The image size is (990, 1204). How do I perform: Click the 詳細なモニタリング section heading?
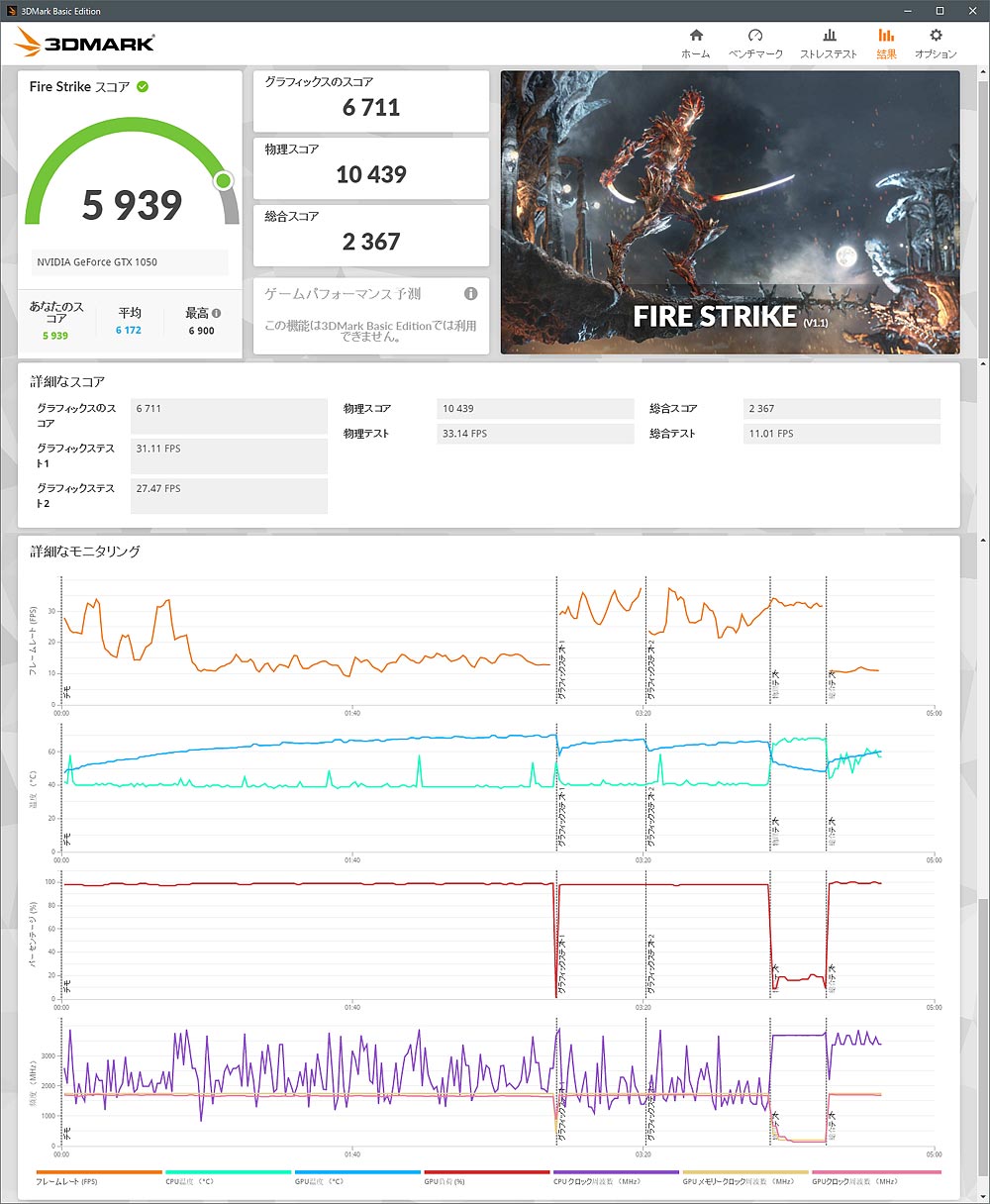tap(85, 552)
